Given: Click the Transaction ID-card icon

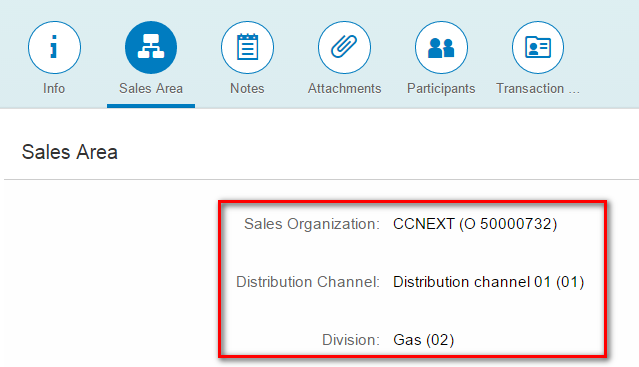Looking at the screenshot, I should pyautogui.click(x=538, y=47).
